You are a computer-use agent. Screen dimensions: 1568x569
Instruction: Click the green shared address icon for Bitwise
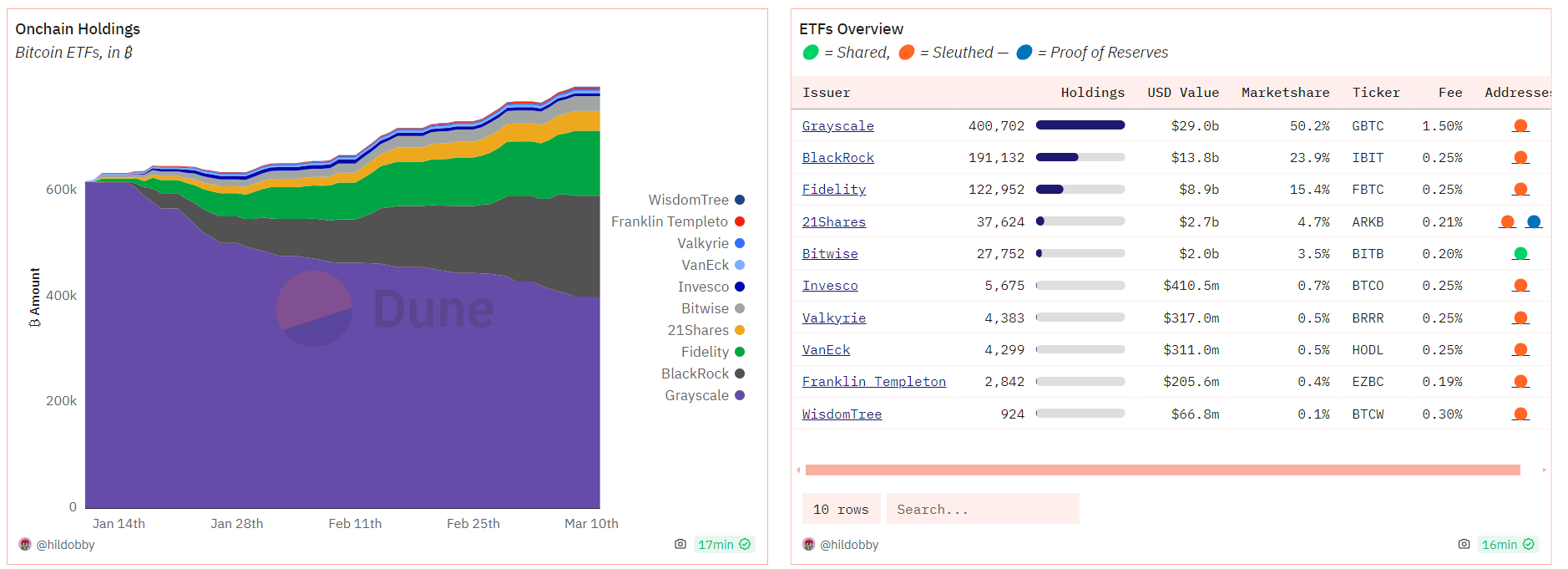1520,254
